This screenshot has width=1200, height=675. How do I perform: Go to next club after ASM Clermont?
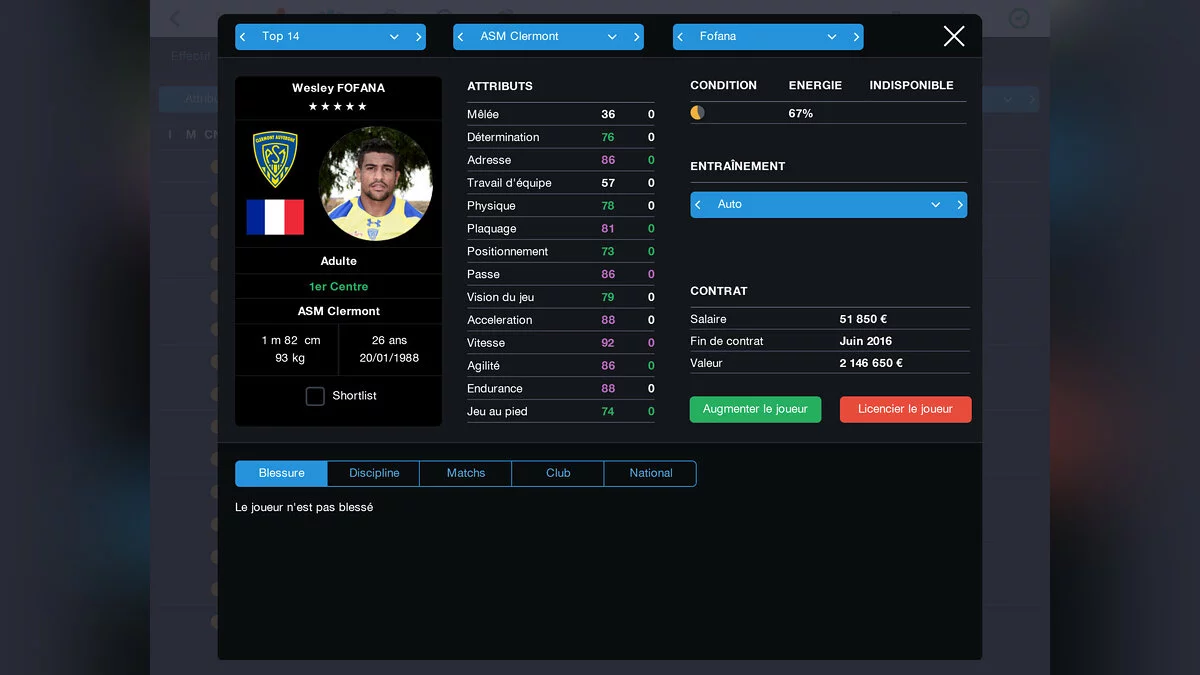coord(636,37)
